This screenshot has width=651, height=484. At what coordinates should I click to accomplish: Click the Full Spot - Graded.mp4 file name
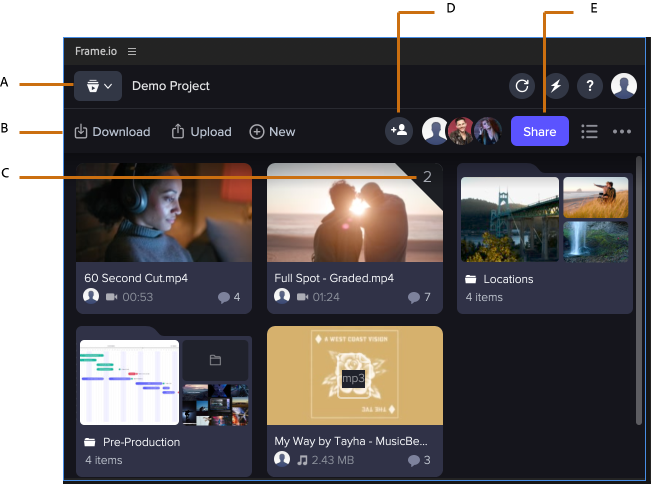(334, 278)
